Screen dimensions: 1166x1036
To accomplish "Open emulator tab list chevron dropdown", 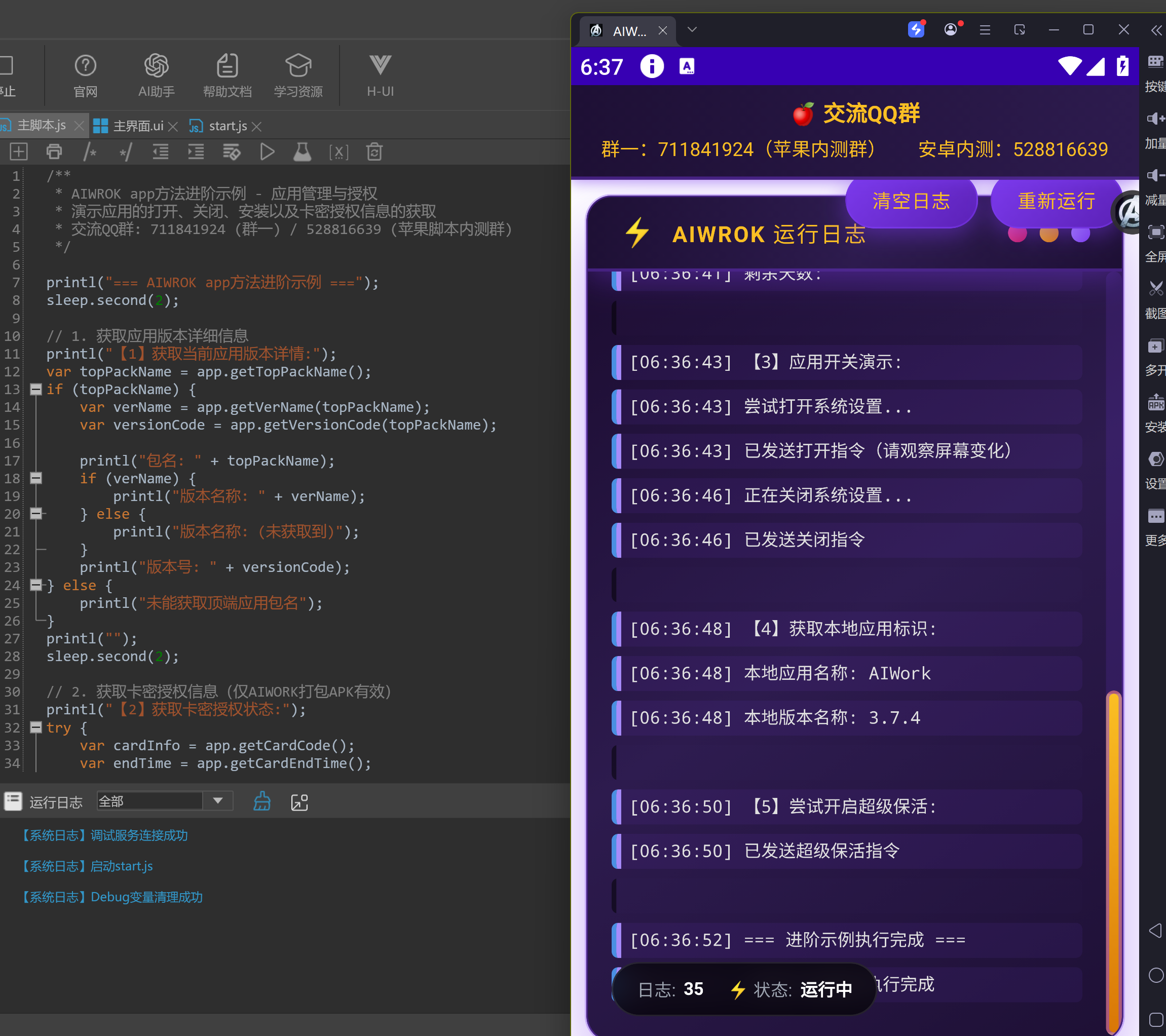I will [x=692, y=30].
